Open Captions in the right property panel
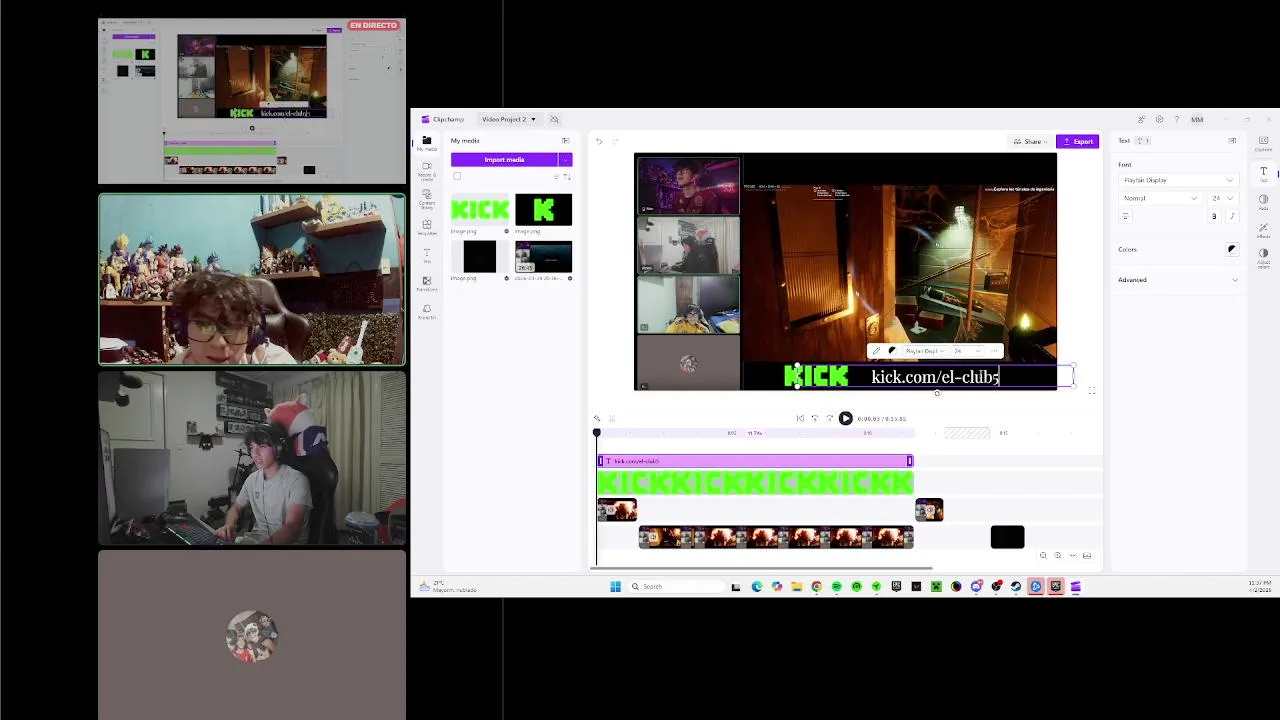Viewport: 1280px width, 720px height. tap(1263, 144)
